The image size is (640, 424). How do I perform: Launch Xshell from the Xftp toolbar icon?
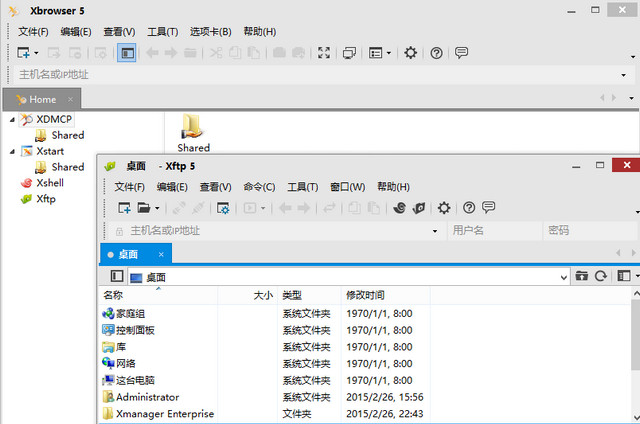pos(400,208)
